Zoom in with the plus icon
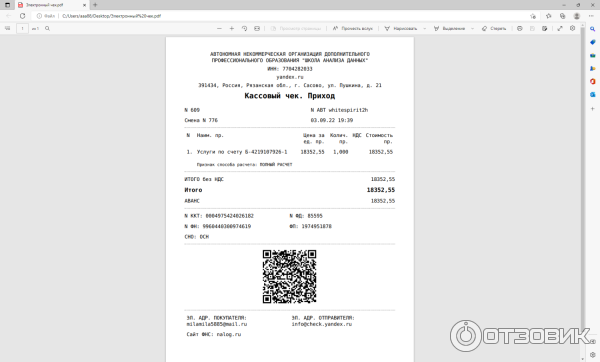Screen dimensions: 600x362 click(x=232, y=28)
